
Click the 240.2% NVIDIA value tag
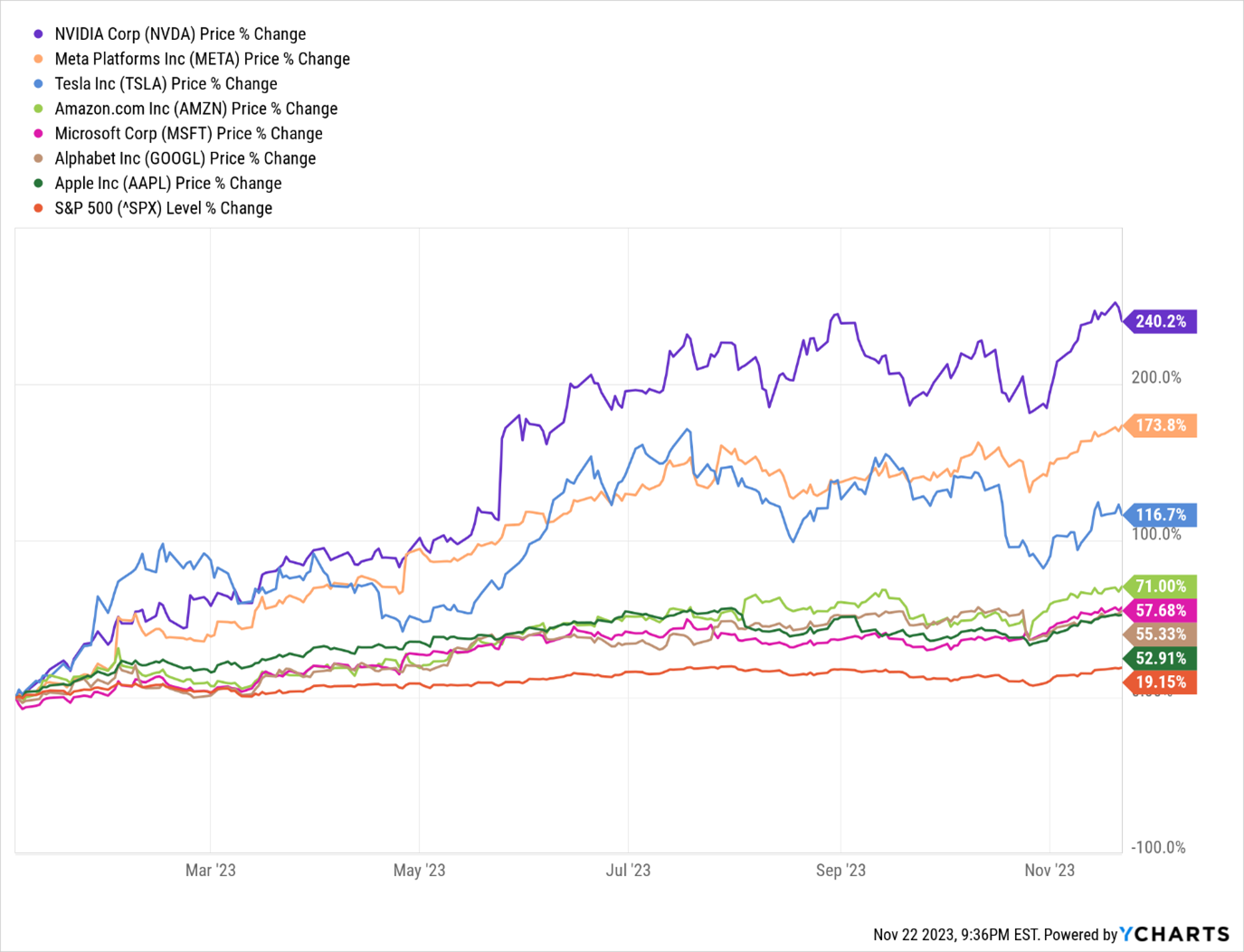[1161, 321]
